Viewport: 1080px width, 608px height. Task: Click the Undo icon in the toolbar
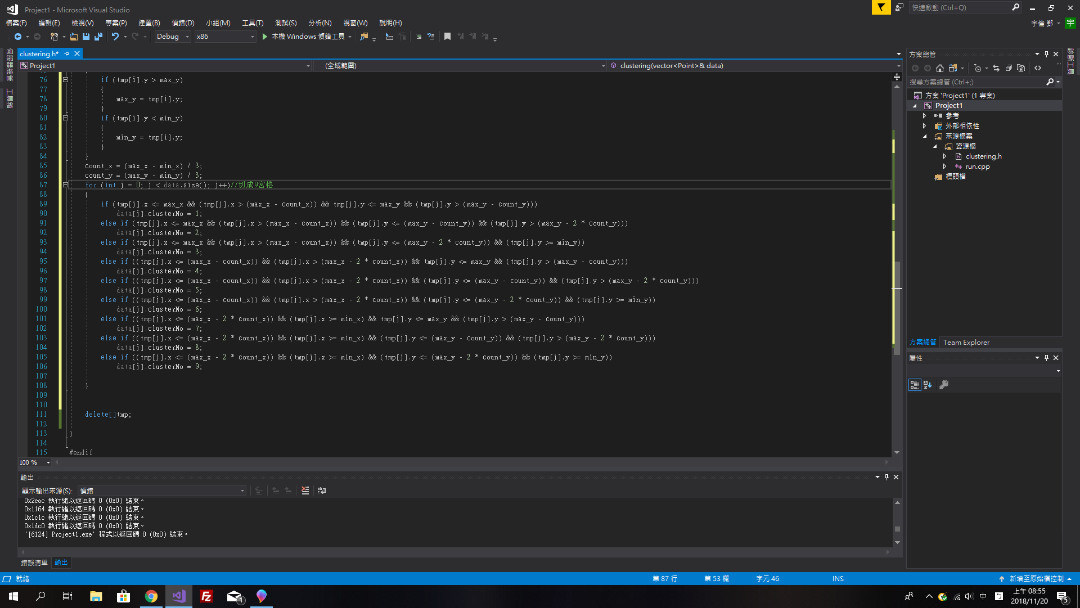(x=114, y=37)
